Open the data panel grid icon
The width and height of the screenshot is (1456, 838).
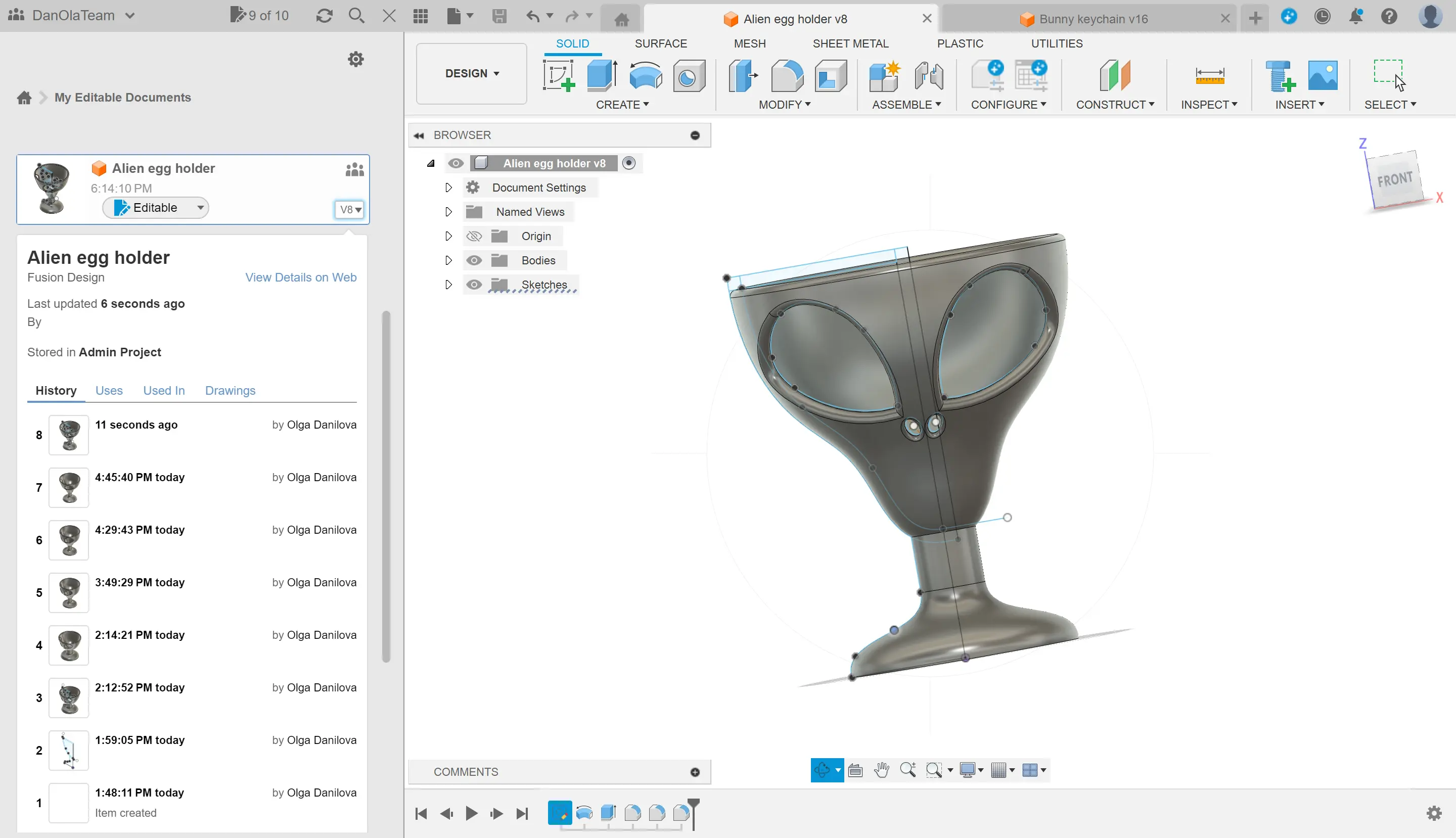click(420, 16)
